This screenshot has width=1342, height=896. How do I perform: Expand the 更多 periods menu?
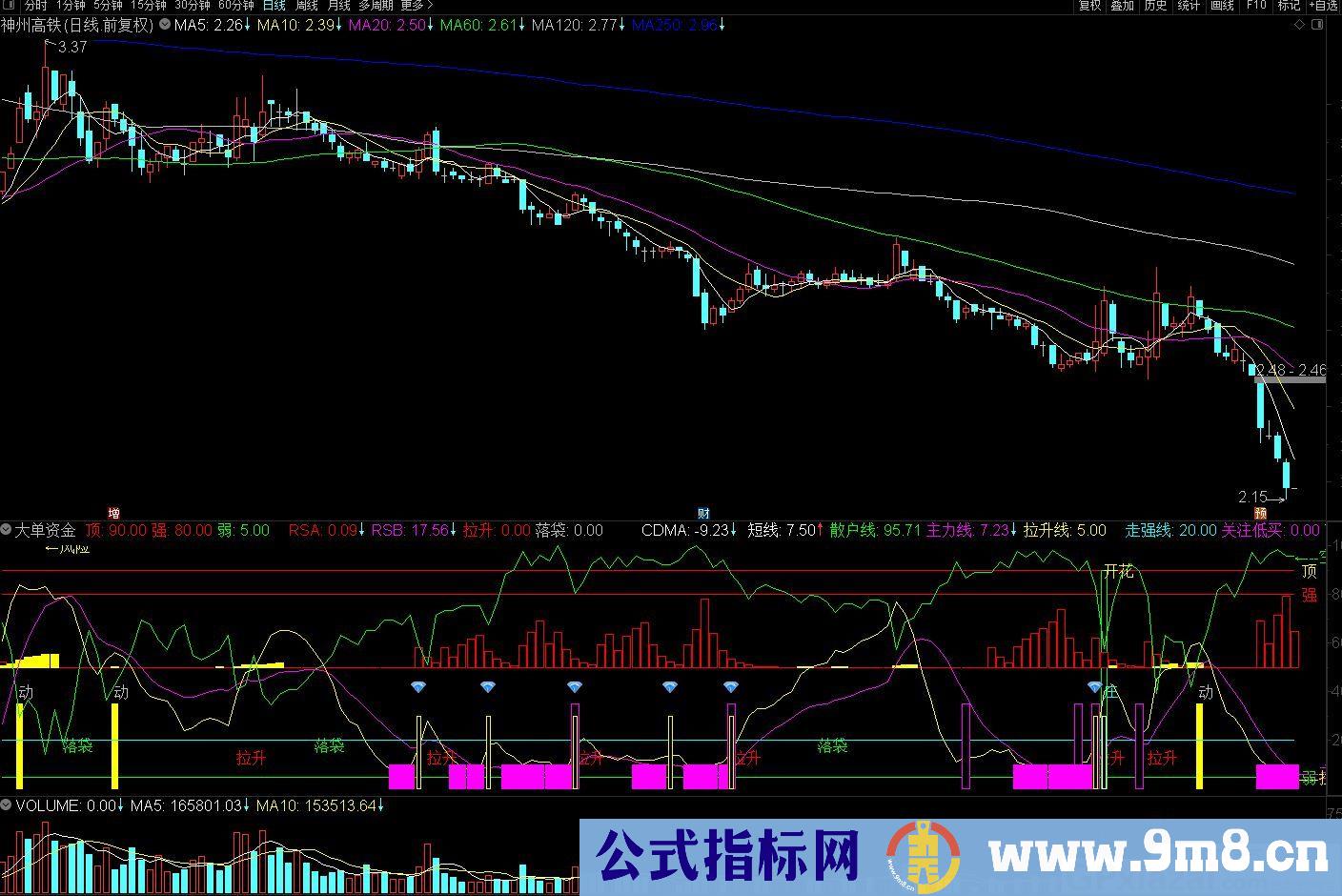(x=416, y=6)
